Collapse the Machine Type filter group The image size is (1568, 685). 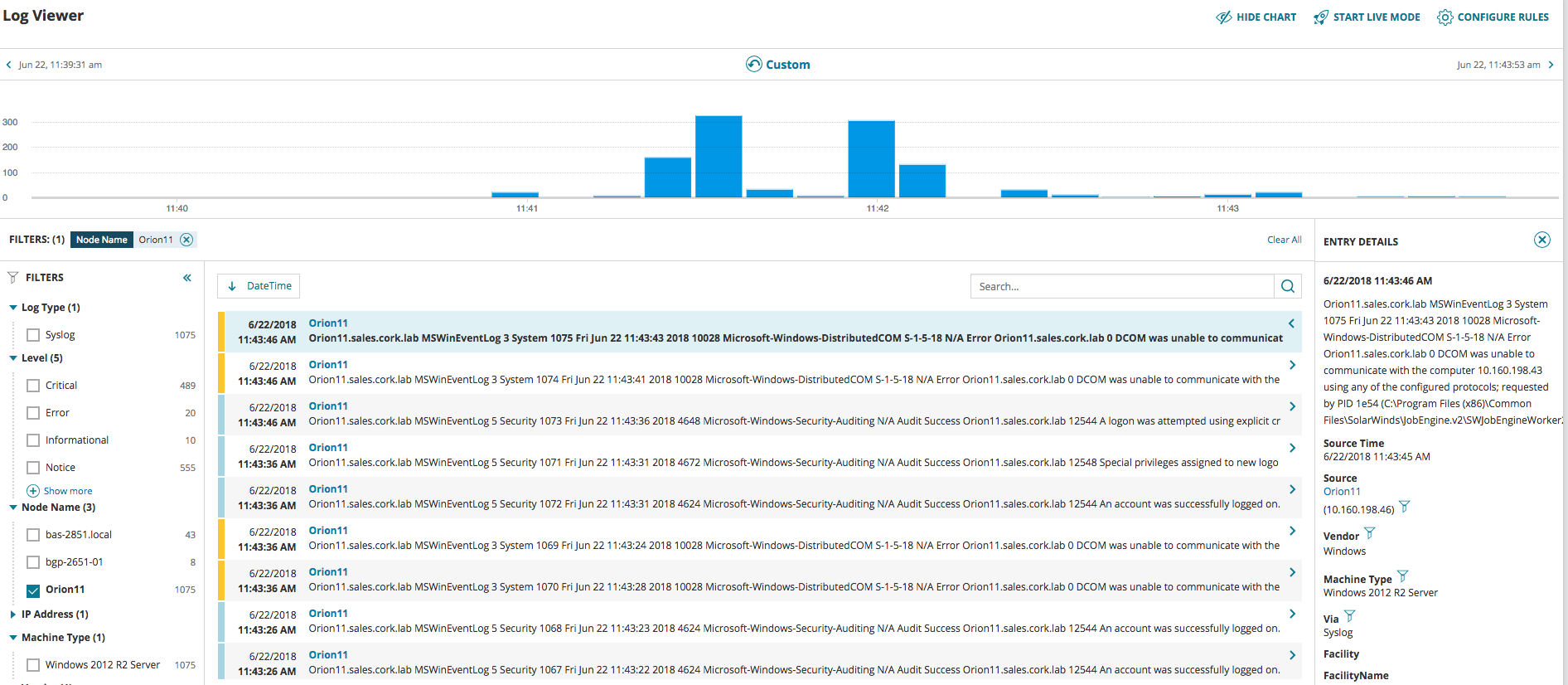tap(13, 638)
